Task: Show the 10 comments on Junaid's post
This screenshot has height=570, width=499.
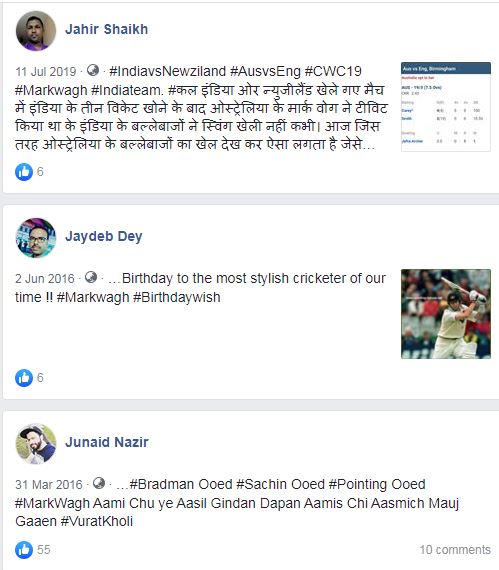Action: [455, 550]
